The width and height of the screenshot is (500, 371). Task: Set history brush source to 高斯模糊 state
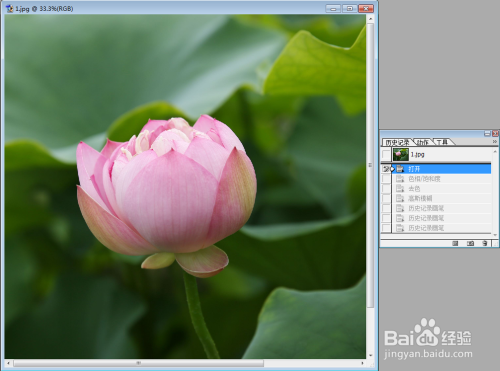386,198
